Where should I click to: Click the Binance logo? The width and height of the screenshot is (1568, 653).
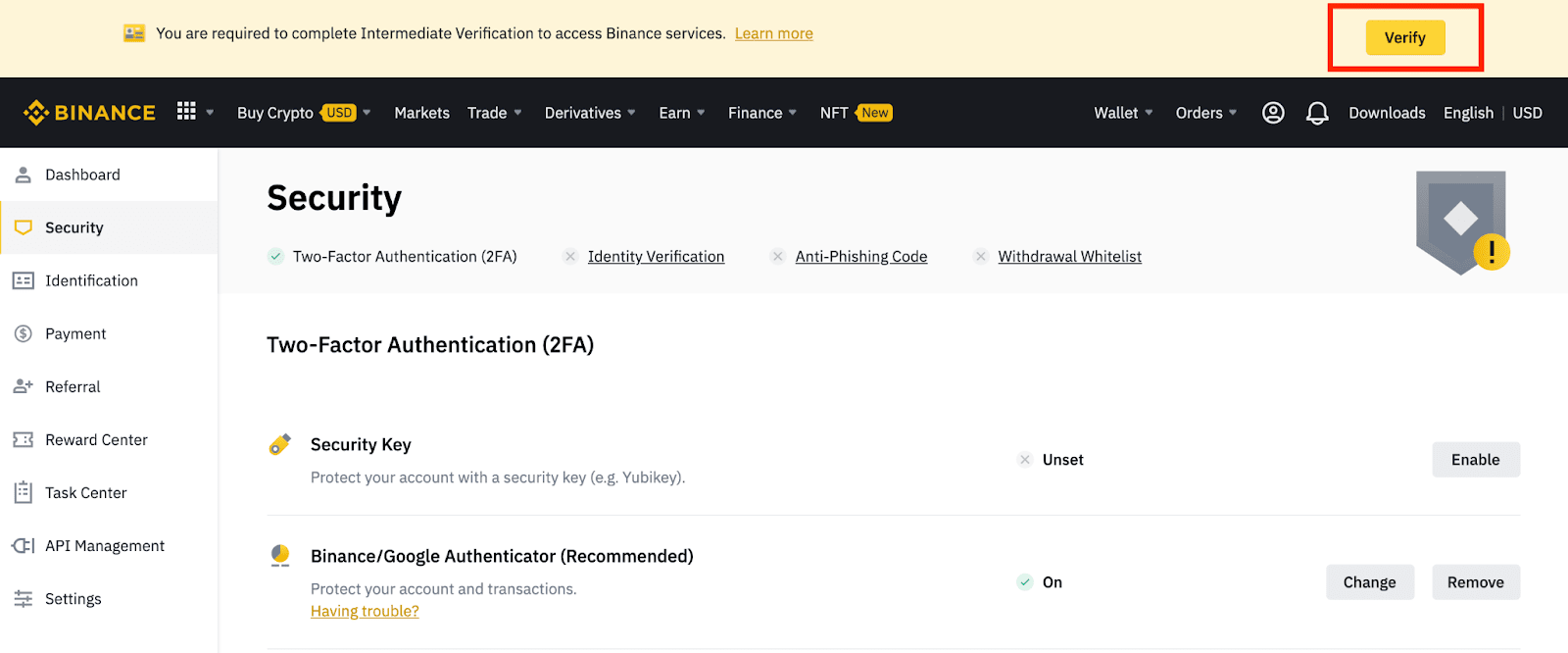89,113
